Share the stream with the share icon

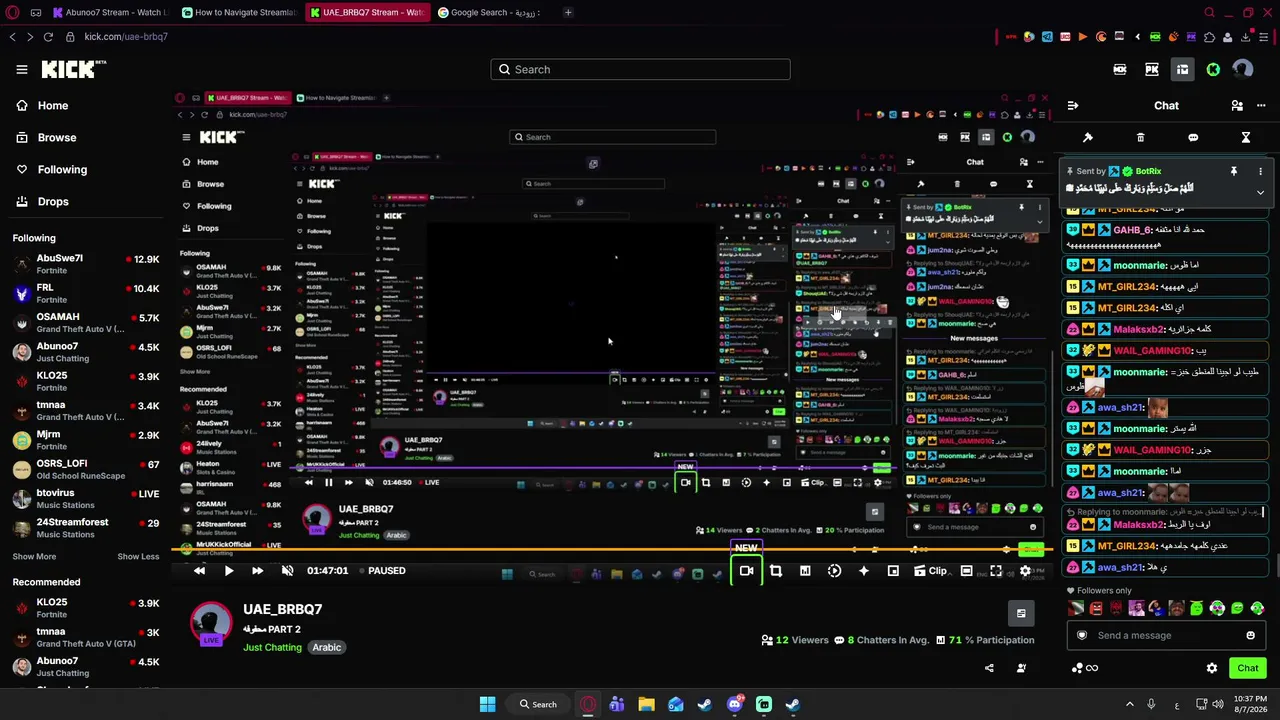pyautogui.click(x=989, y=668)
